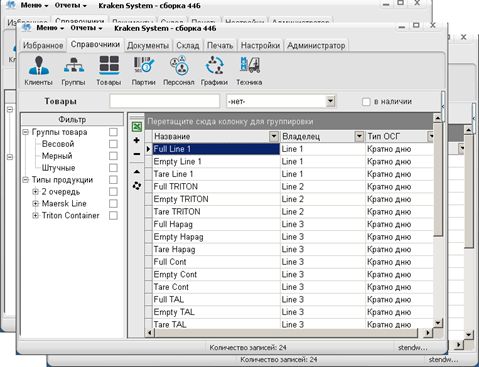The width and height of the screenshot is (479, 367).
Task: Open Меню in the background window
Action: [34, 5]
